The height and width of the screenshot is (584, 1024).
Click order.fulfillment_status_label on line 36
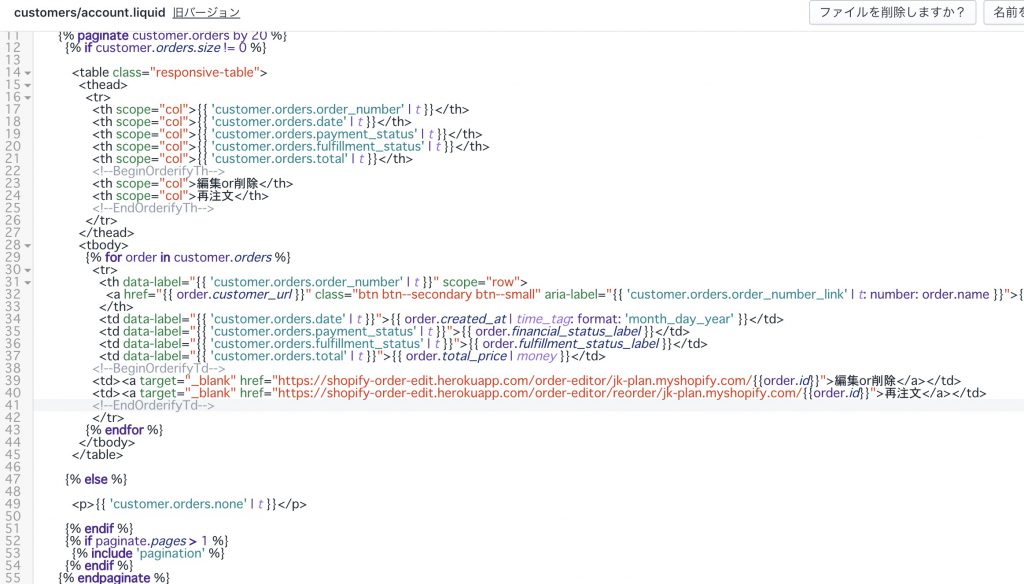[x=571, y=344]
